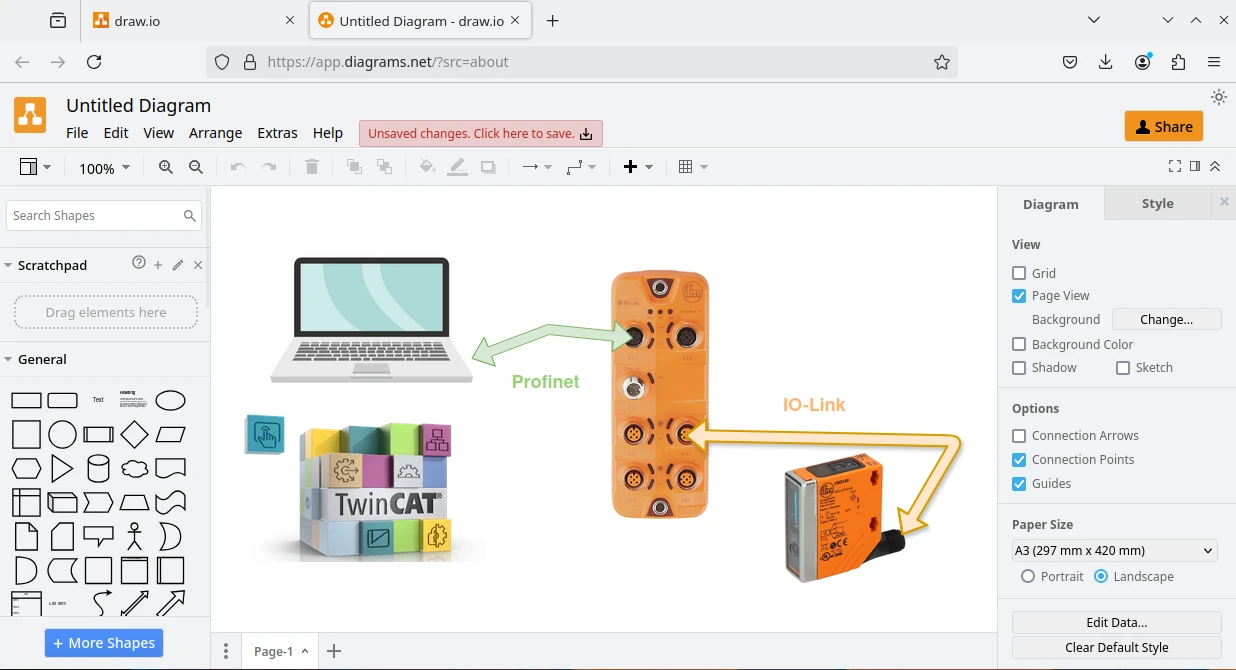Enter fullscreen mode icon
This screenshot has width=1236, height=670.
tap(1175, 166)
